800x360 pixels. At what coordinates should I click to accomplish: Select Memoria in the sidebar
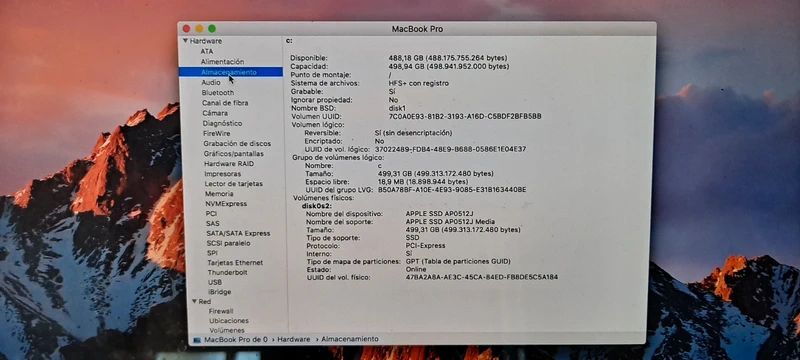[x=219, y=194]
